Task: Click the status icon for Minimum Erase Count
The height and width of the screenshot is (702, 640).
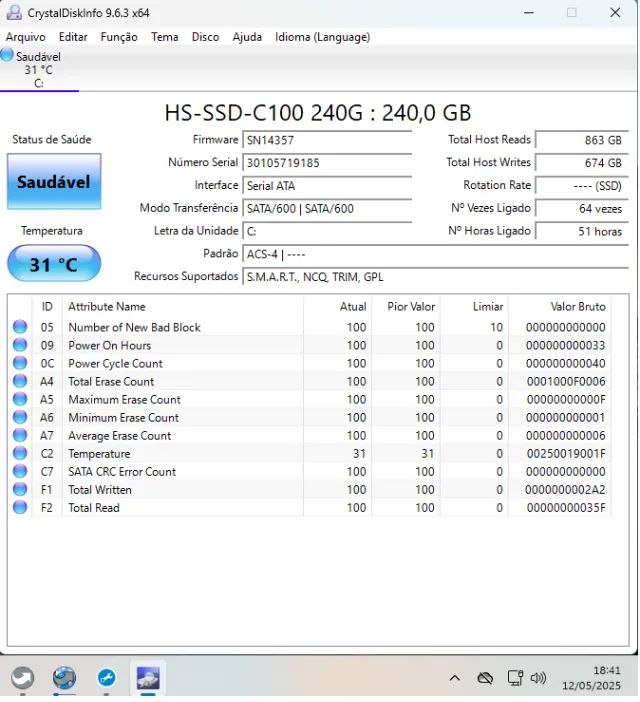Action: 20,417
